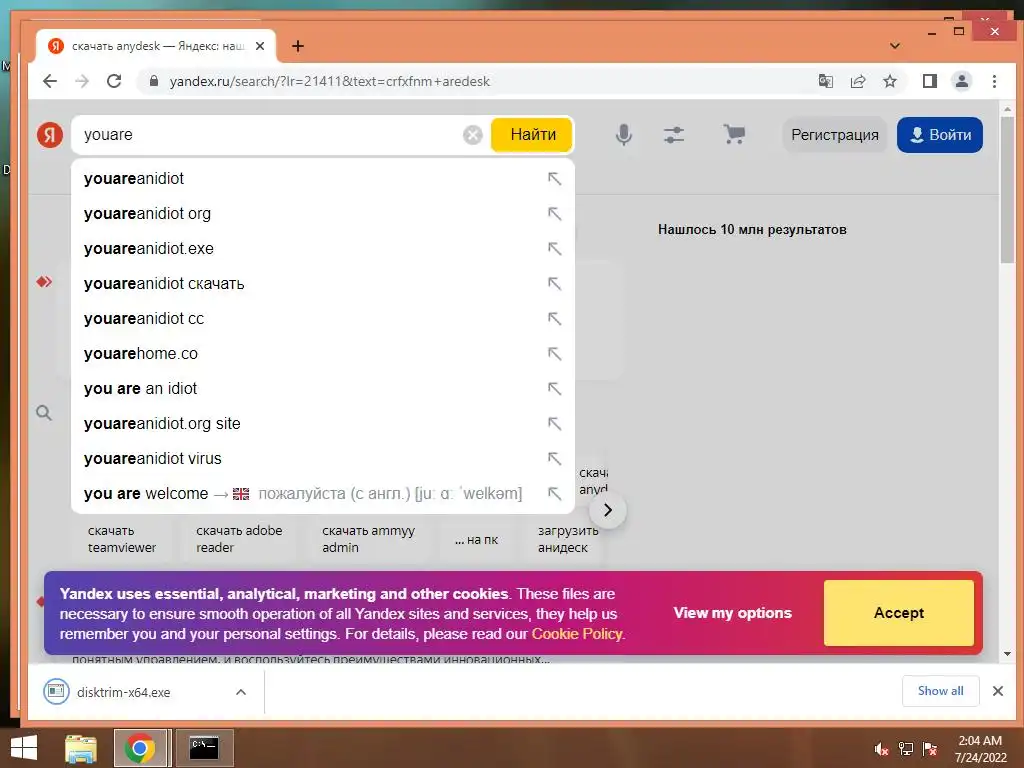Open search settings sliders icon
The image size is (1024, 768).
pyautogui.click(x=674, y=135)
